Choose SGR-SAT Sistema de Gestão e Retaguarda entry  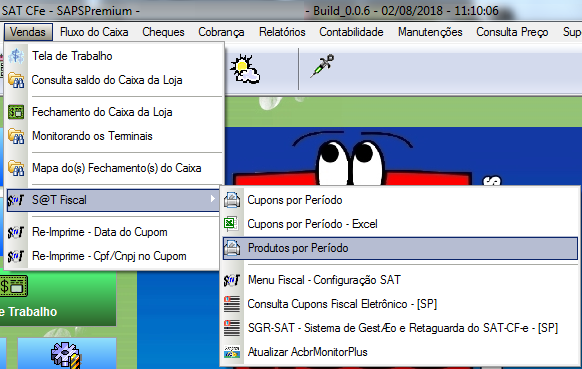point(403,328)
